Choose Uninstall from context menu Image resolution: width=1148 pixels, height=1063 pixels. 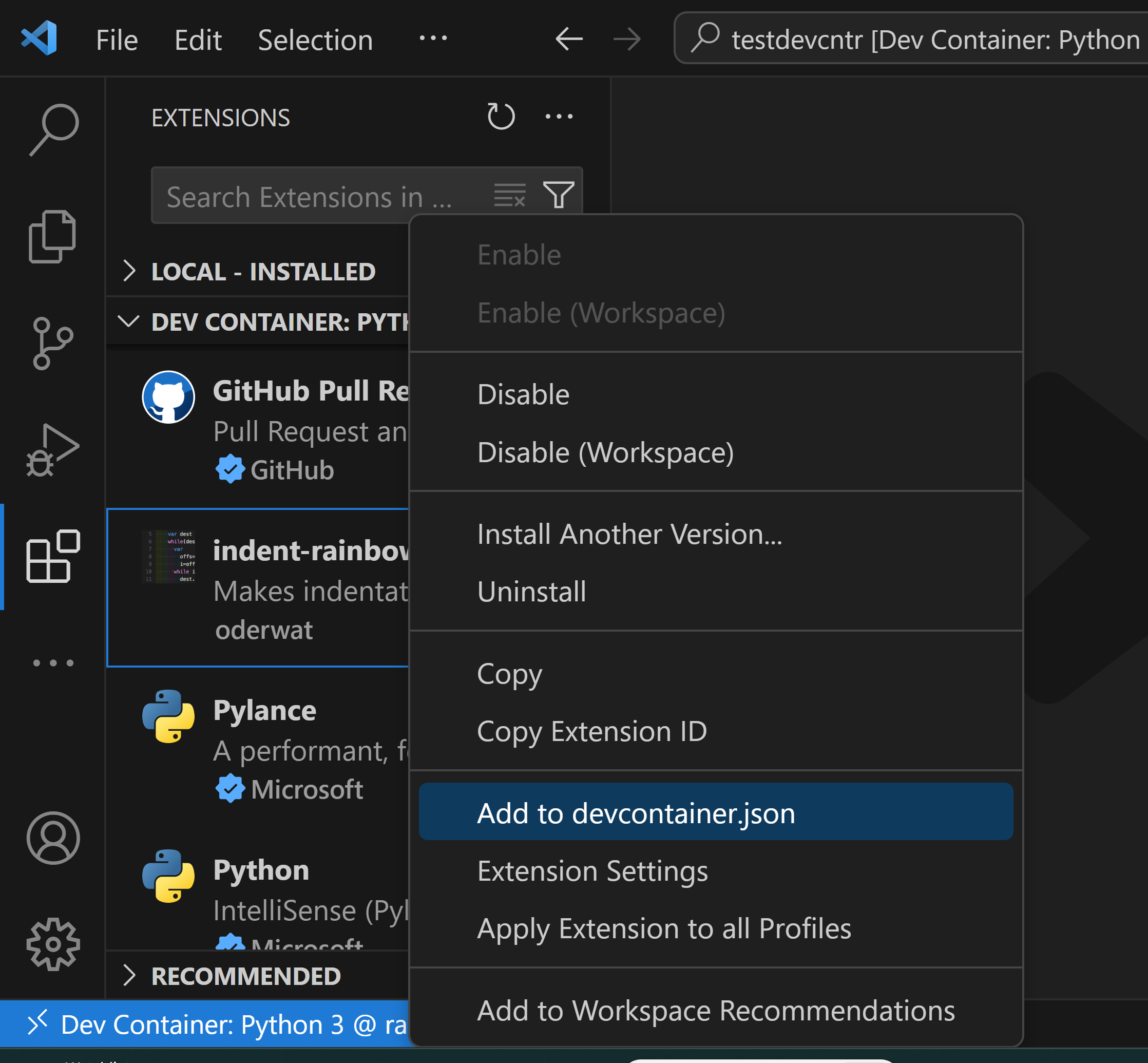click(x=716, y=592)
